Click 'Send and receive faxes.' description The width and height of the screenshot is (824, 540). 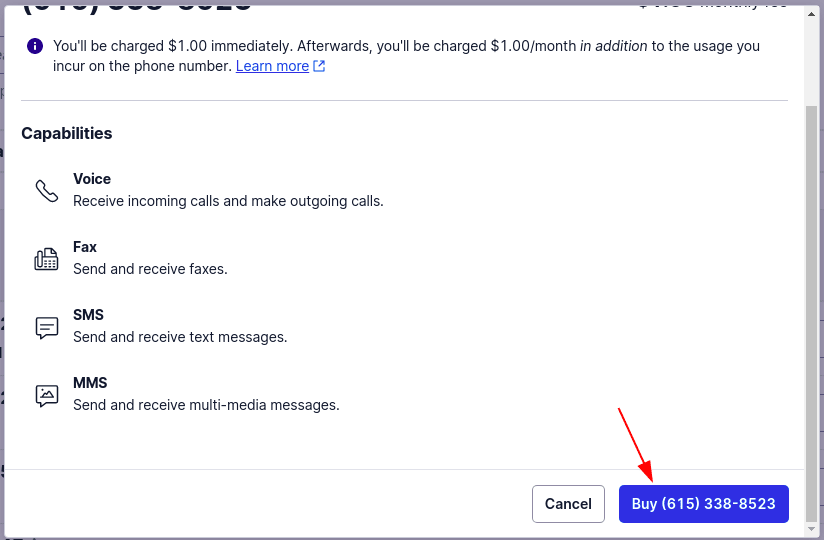pos(150,269)
